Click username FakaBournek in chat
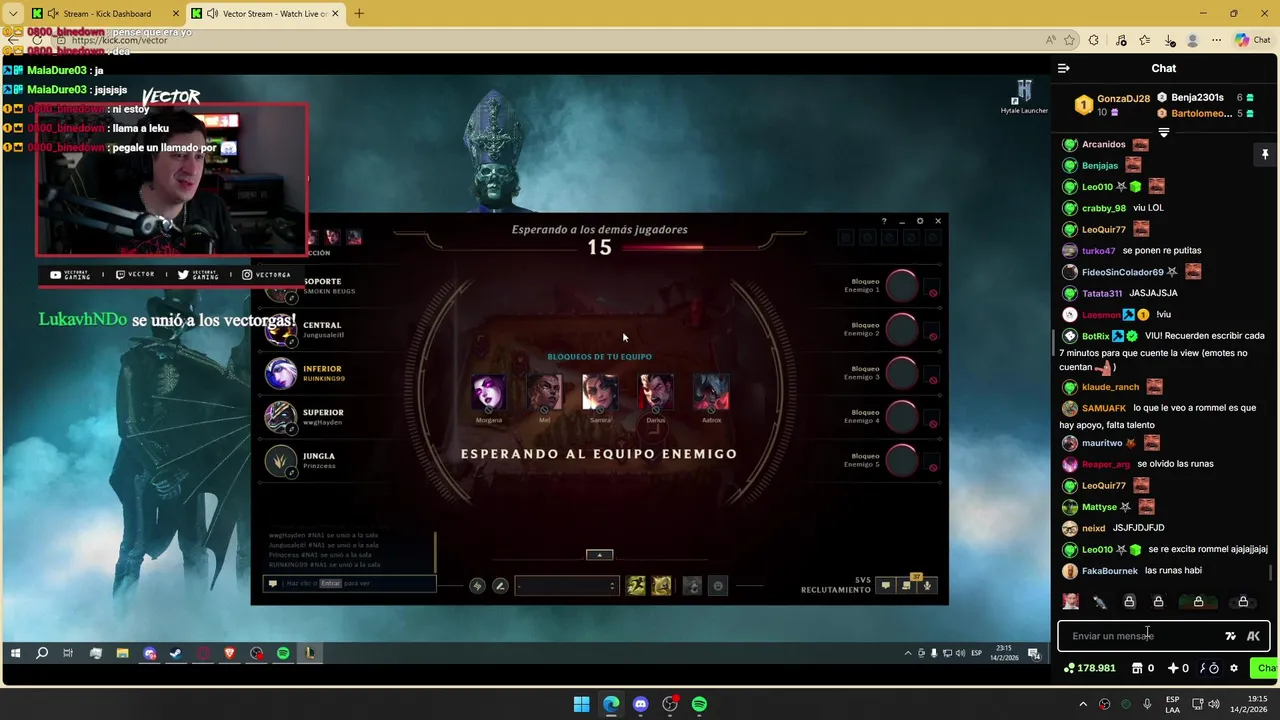This screenshot has height=720, width=1280. tap(1110, 571)
